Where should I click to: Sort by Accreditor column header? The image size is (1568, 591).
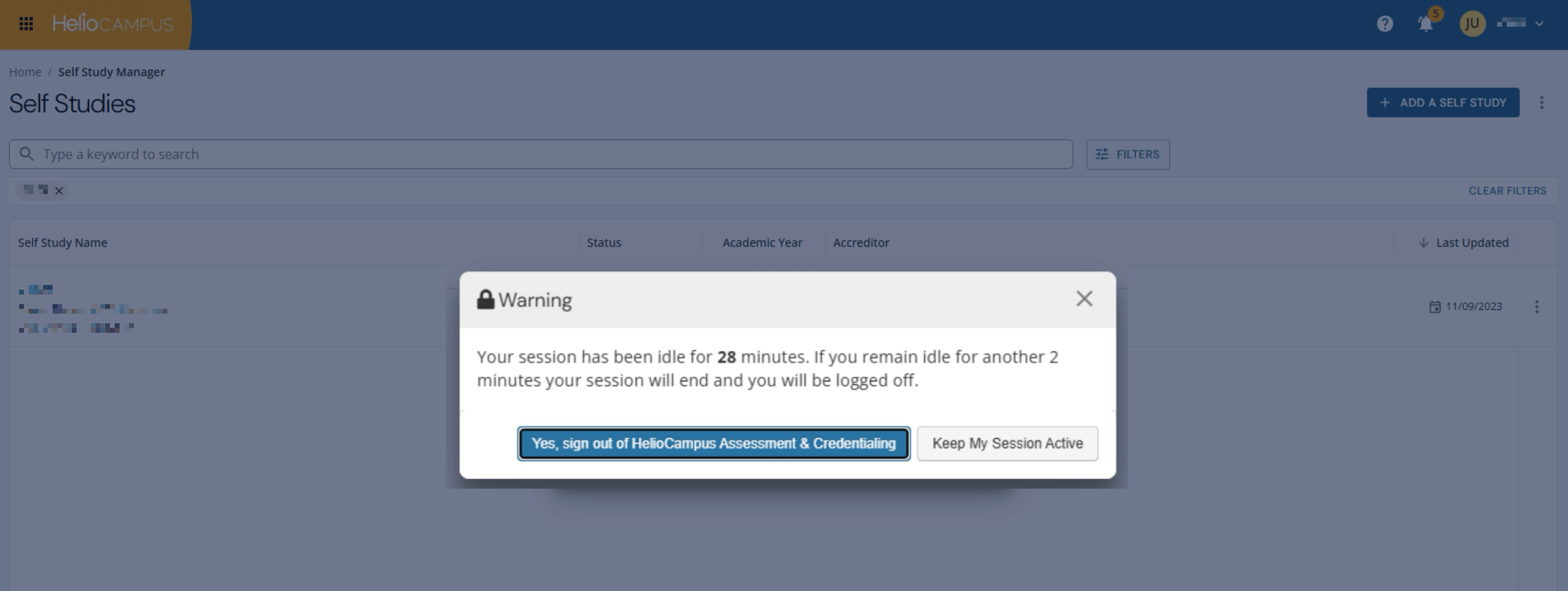861,242
